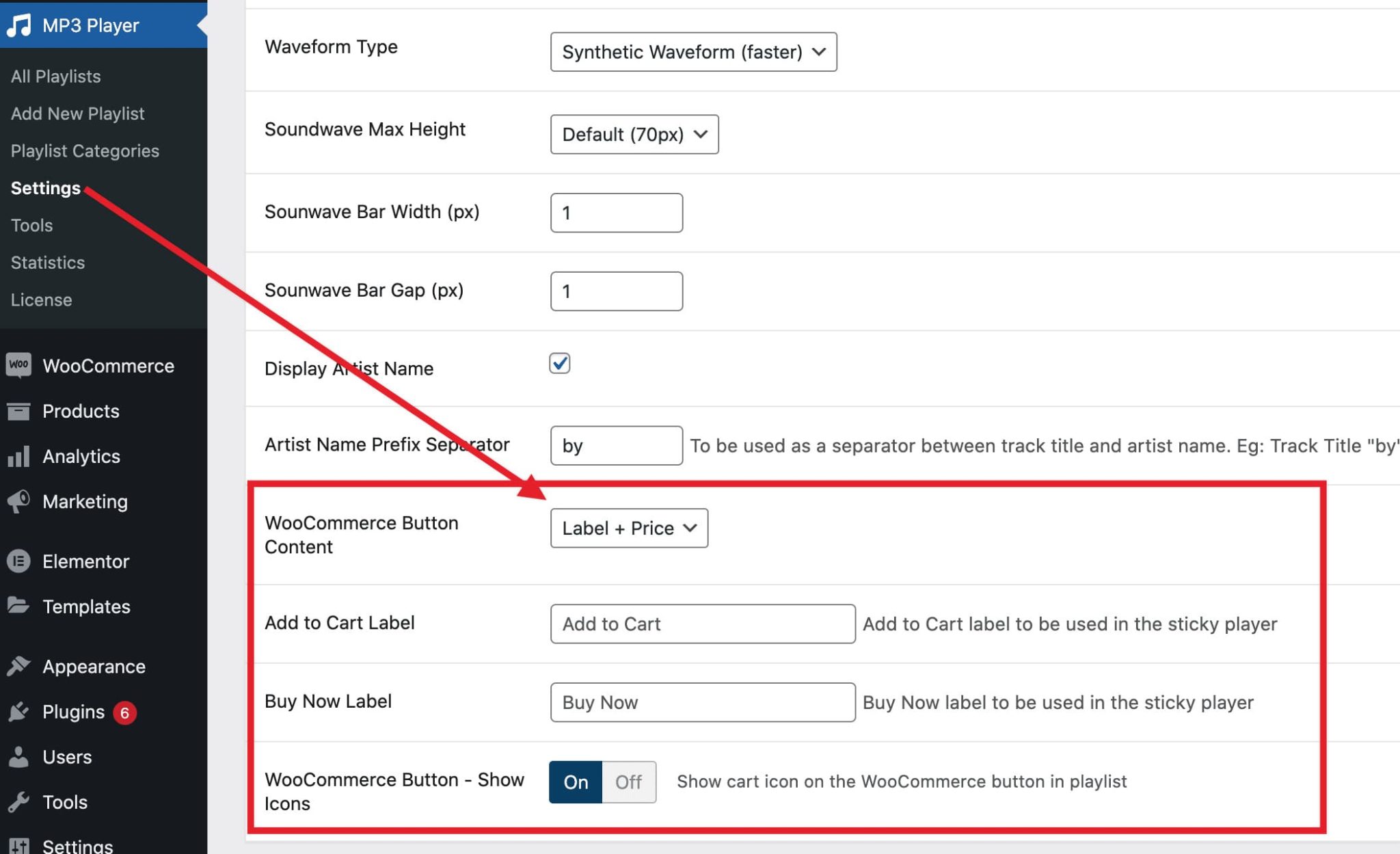This screenshot has height=854, width=1400.
Task: Click the Products archive box icon
Action: coord(18,411)
